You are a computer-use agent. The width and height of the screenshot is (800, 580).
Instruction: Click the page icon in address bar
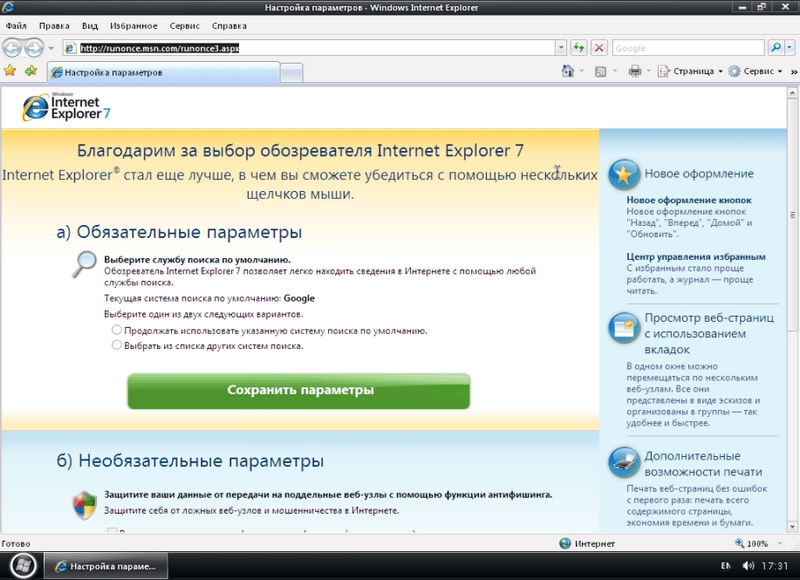pos(70,48)
